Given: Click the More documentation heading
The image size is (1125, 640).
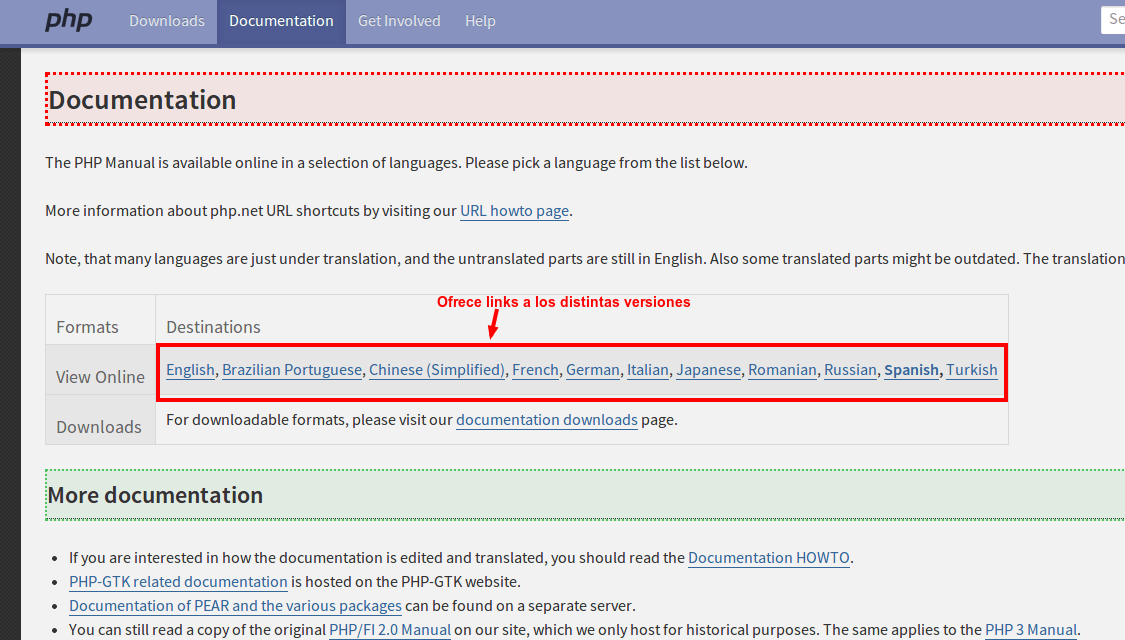Looking at the screenshot, I should point(155,495).
